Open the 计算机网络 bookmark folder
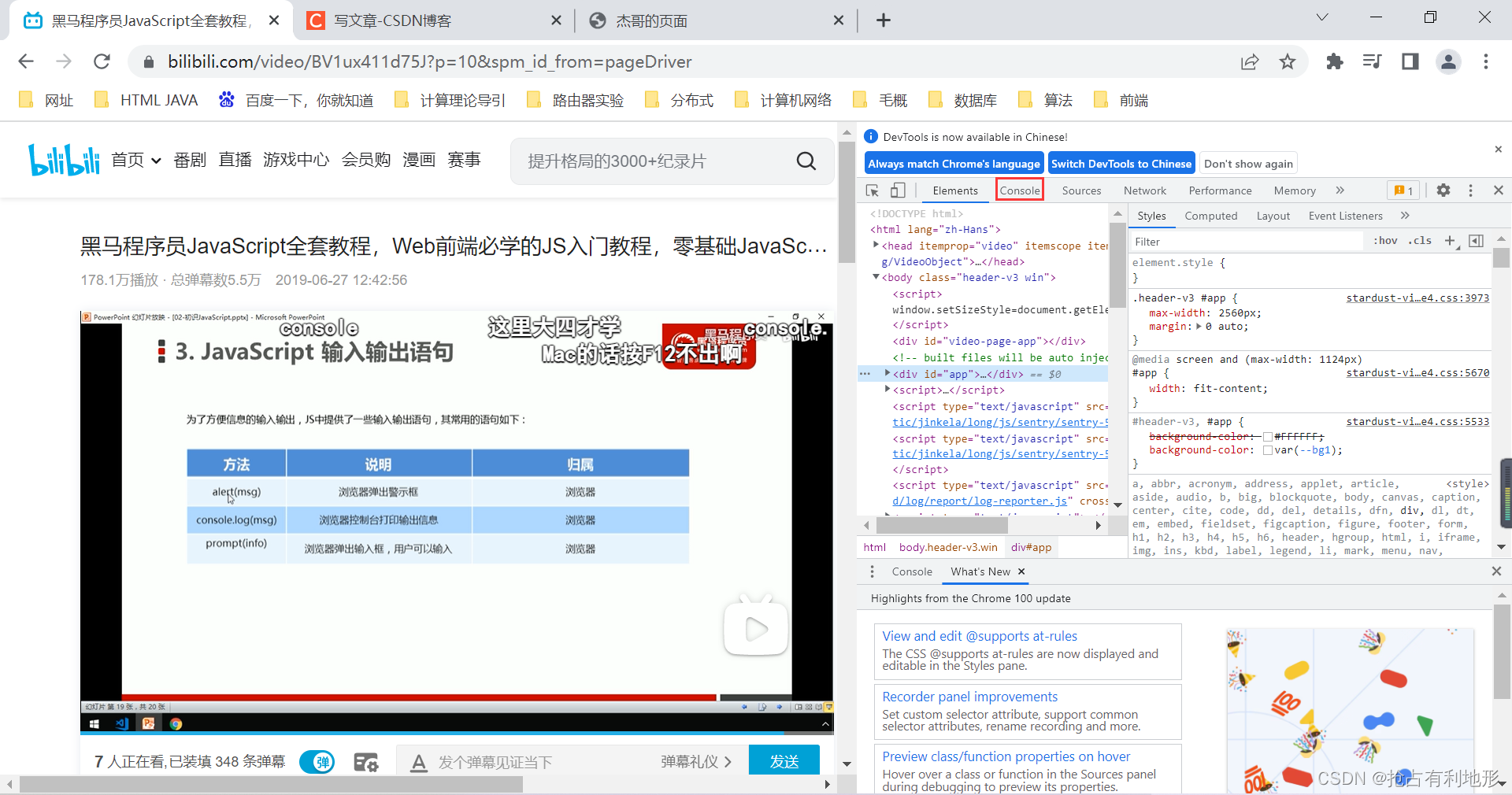Image resolution: width=1512 pixels, height=795 pixels. coord(783,100)
